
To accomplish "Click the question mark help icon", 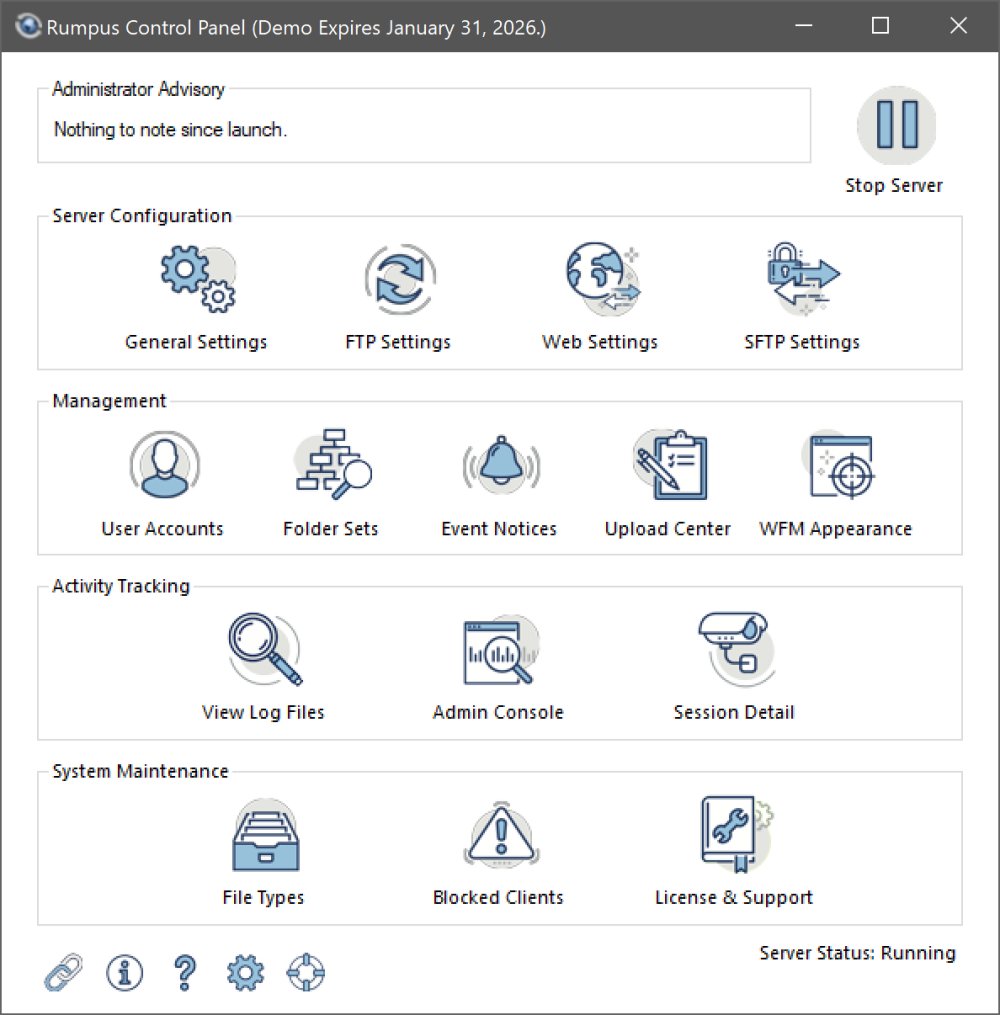I will [x=185, y=972].
